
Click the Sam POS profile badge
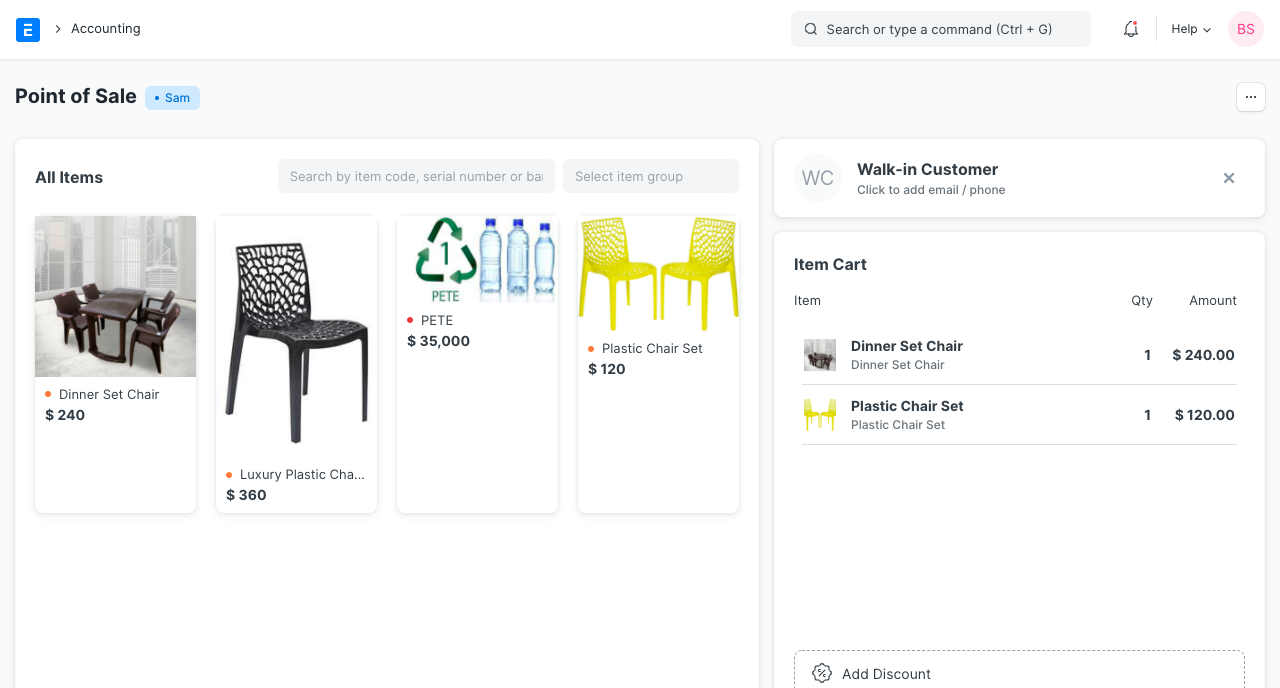pyautogui.click(x=172, y=97)
